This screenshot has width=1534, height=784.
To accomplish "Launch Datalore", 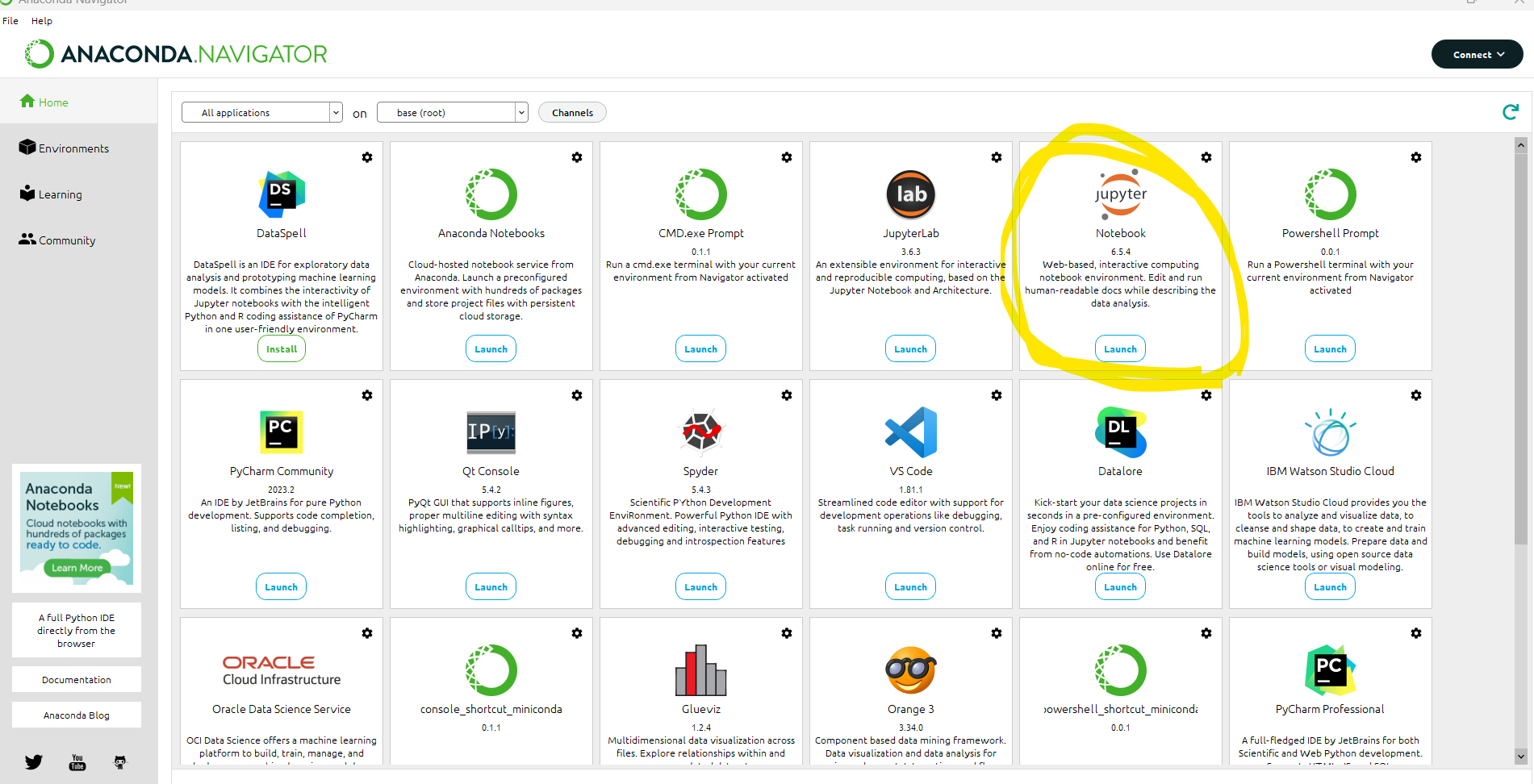I will point(1120,587).
